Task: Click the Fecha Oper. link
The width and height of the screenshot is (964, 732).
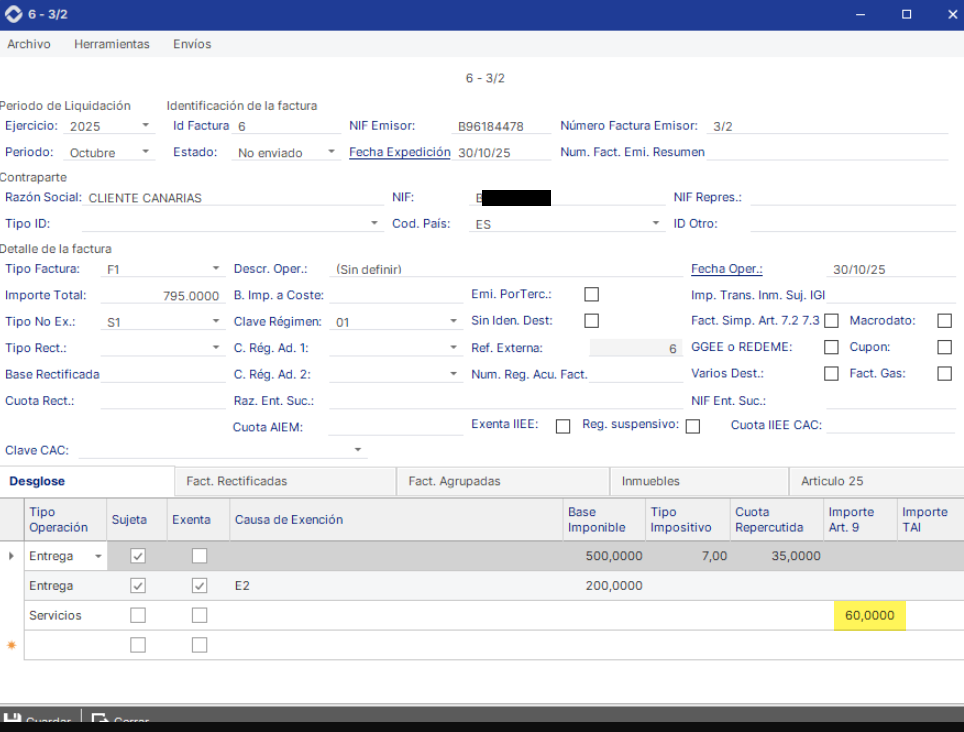Action: tap(727, 269)
